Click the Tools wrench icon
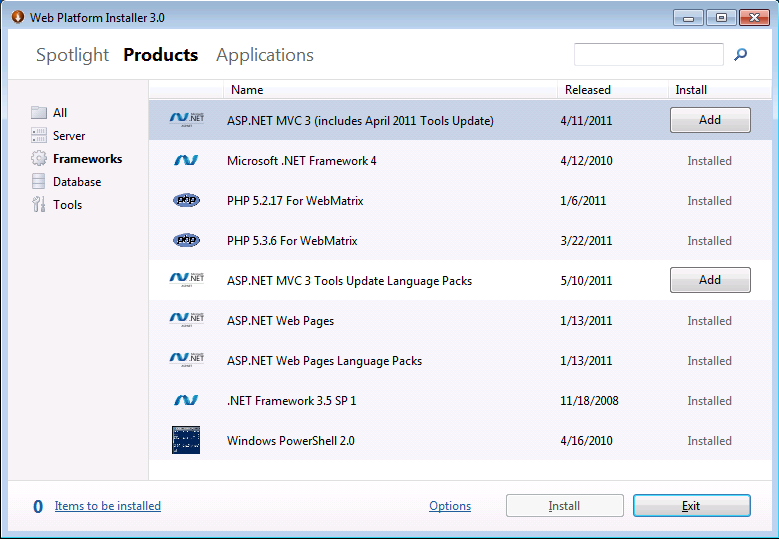The image size is (779, 539). [39, 204]
